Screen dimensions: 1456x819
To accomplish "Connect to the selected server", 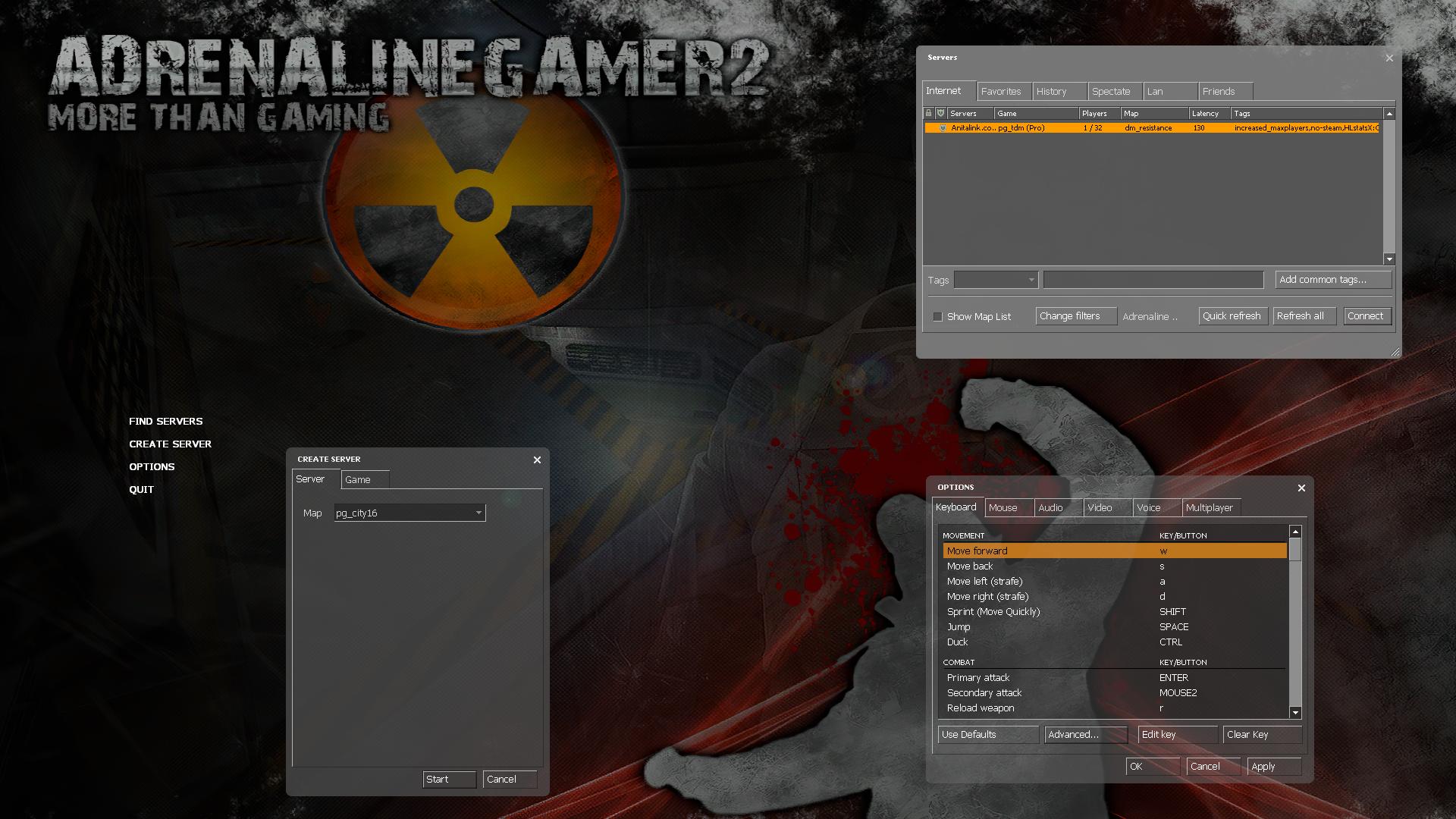I will (x=1367, y=316).
